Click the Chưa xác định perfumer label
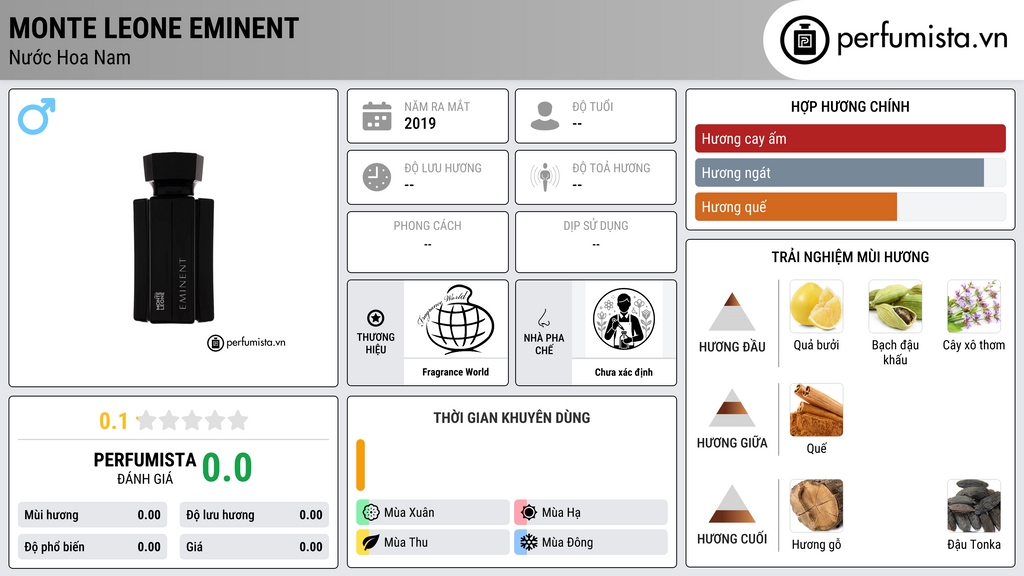Viewport: 1024px width, 576px height. pyautogui.click(x=624, y=372)
